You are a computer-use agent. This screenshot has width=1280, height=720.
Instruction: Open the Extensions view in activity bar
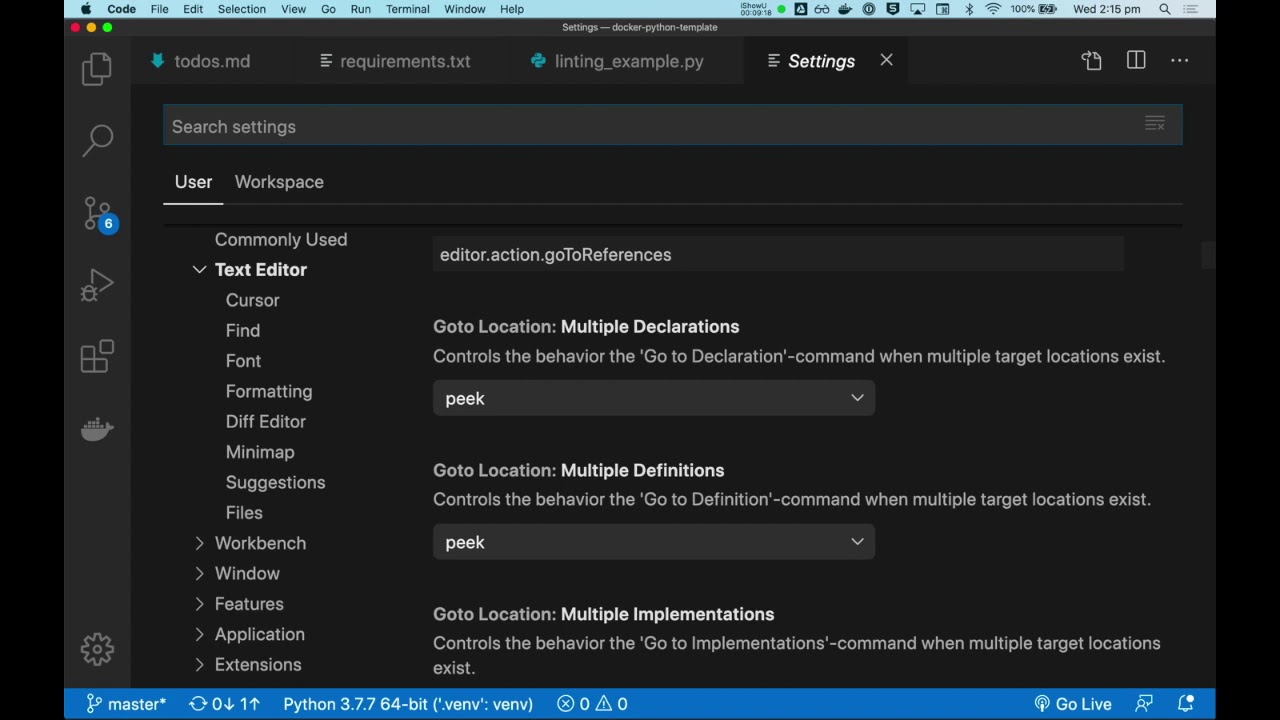[x=97, y=357]
